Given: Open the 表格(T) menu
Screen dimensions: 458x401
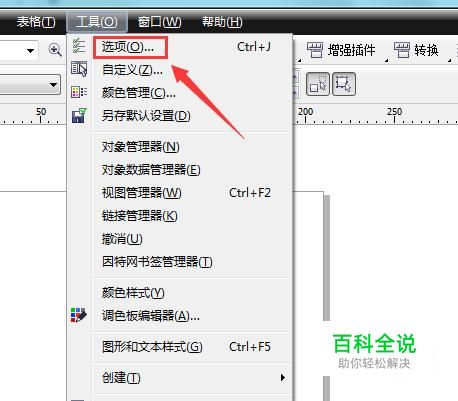Looking at the screenshot, I should (x=36, y=22).
